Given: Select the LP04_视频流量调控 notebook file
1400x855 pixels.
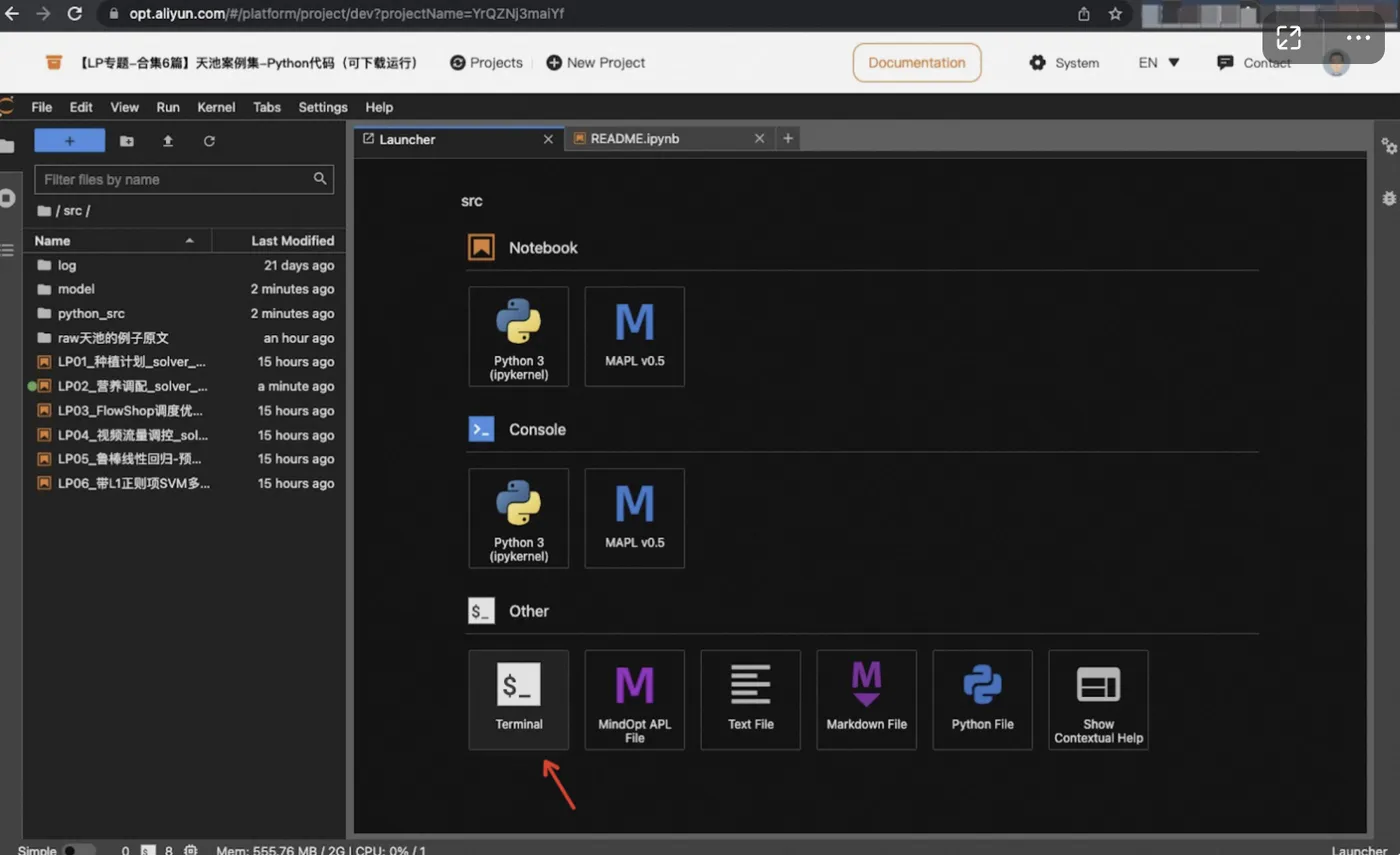Looking at the screenshot, I should click(x=184, y=435).
